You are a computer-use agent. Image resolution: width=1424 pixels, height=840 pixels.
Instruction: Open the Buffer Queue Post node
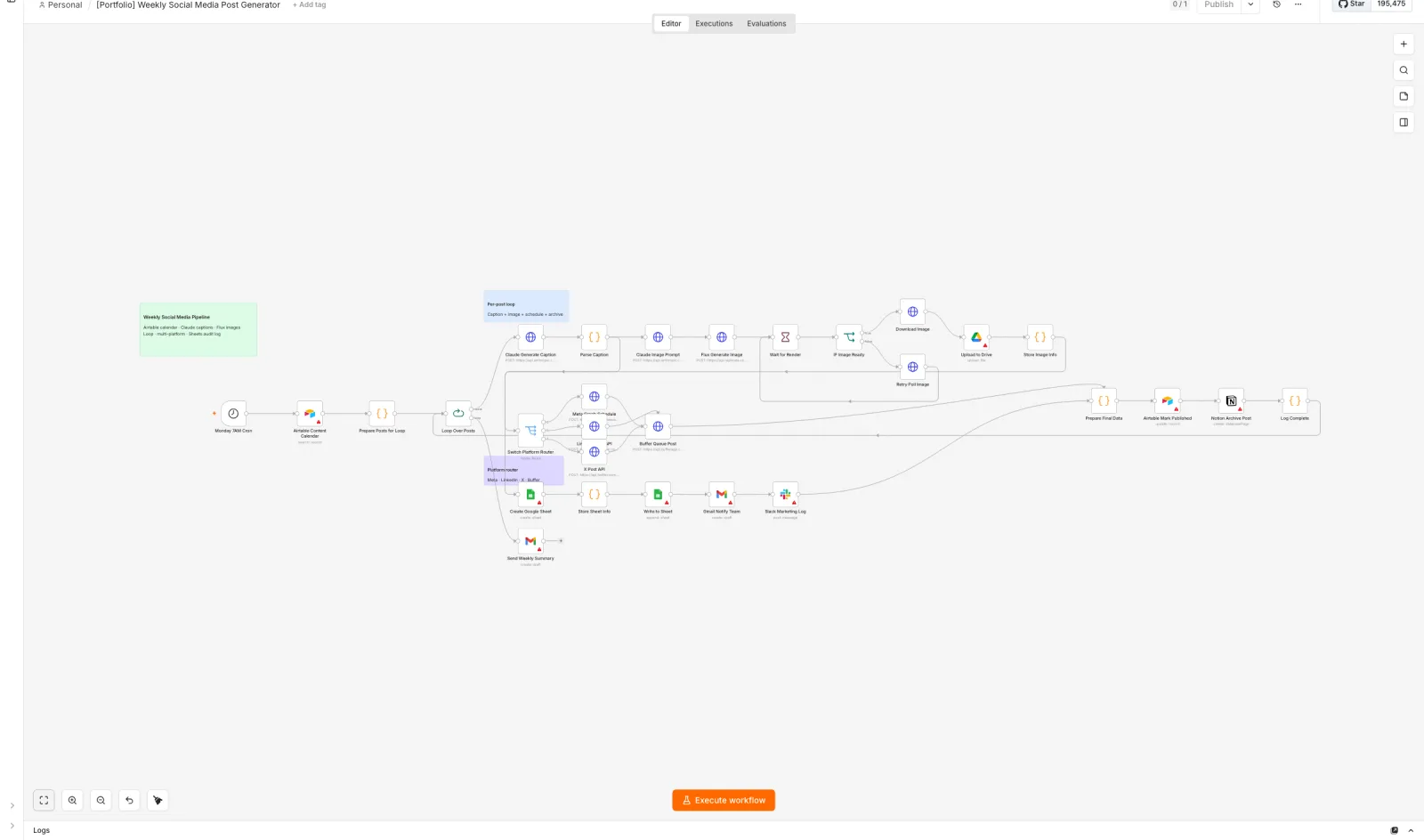click(x=658, y=426)
